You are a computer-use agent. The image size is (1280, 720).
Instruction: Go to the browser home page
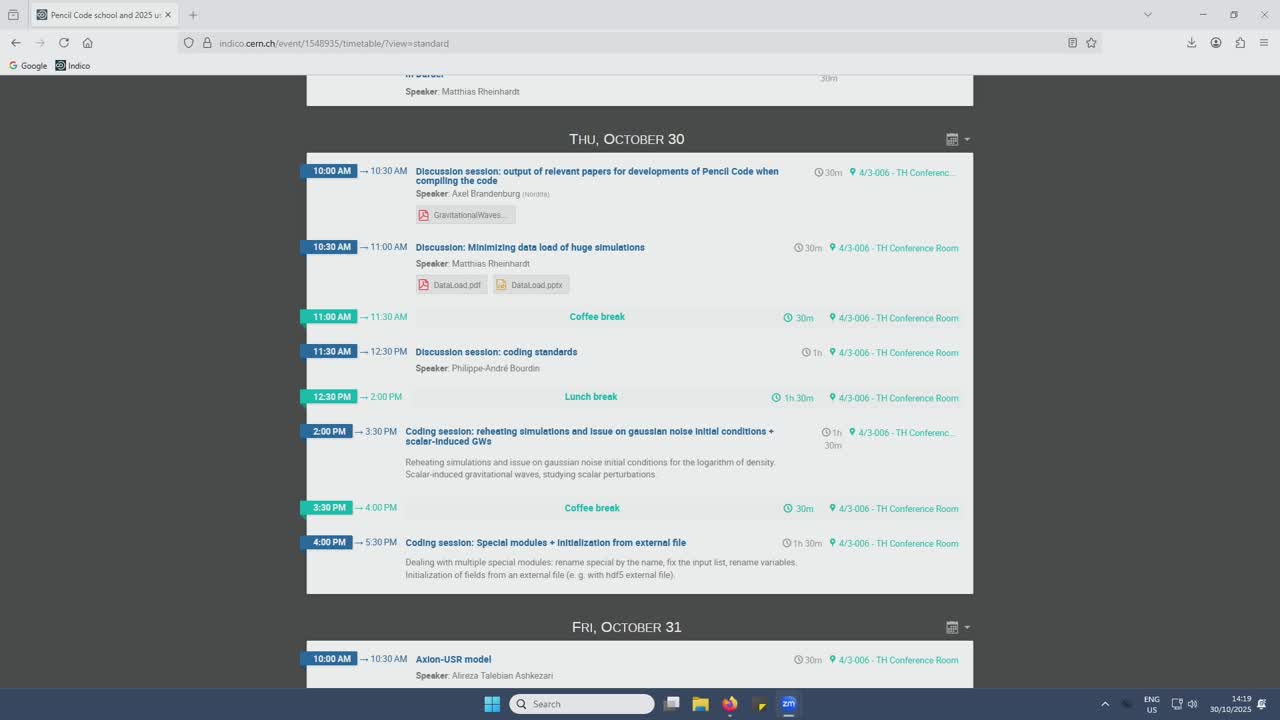pos(88,43)
